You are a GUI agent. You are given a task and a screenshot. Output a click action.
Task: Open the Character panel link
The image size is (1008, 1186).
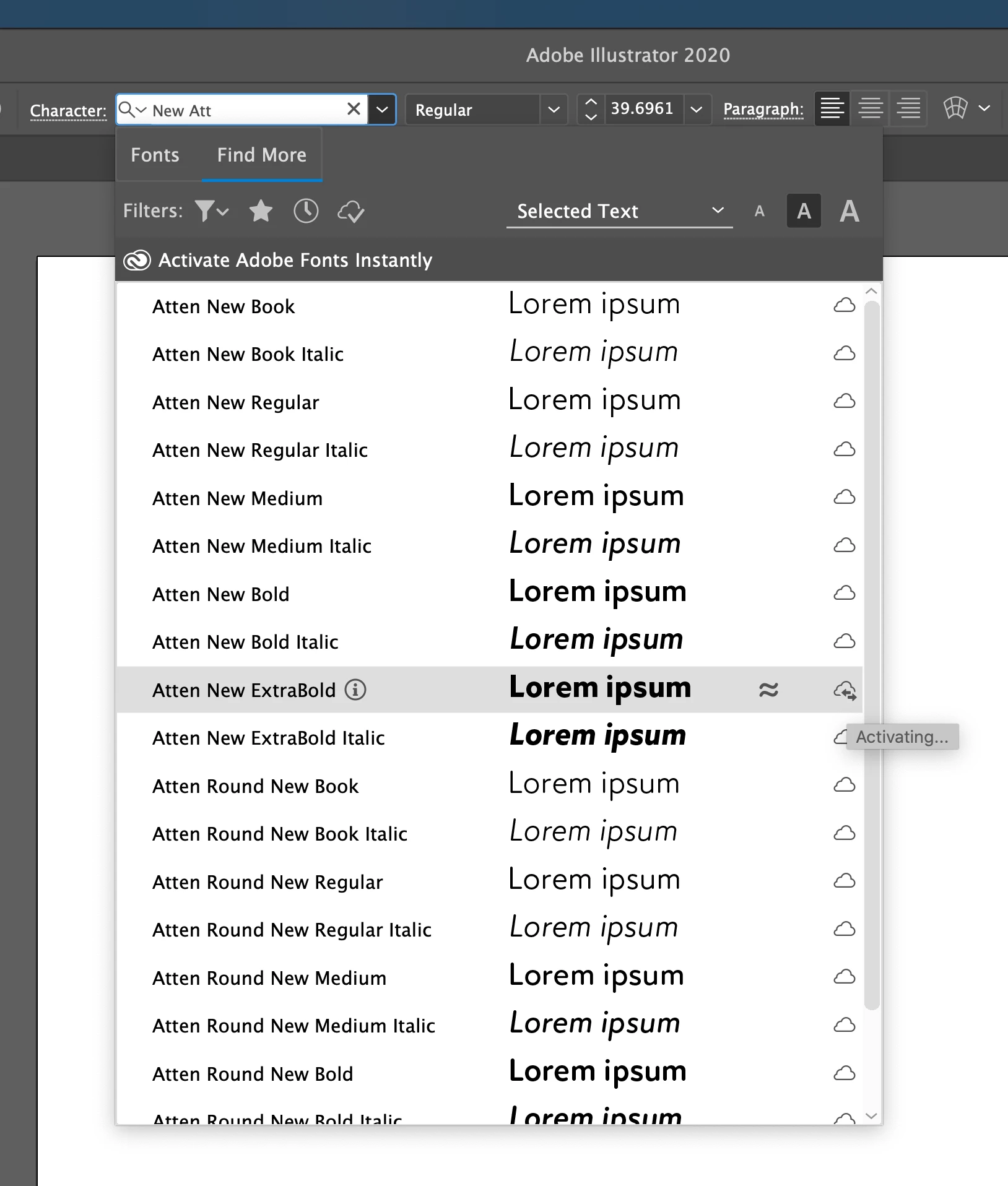68,111
